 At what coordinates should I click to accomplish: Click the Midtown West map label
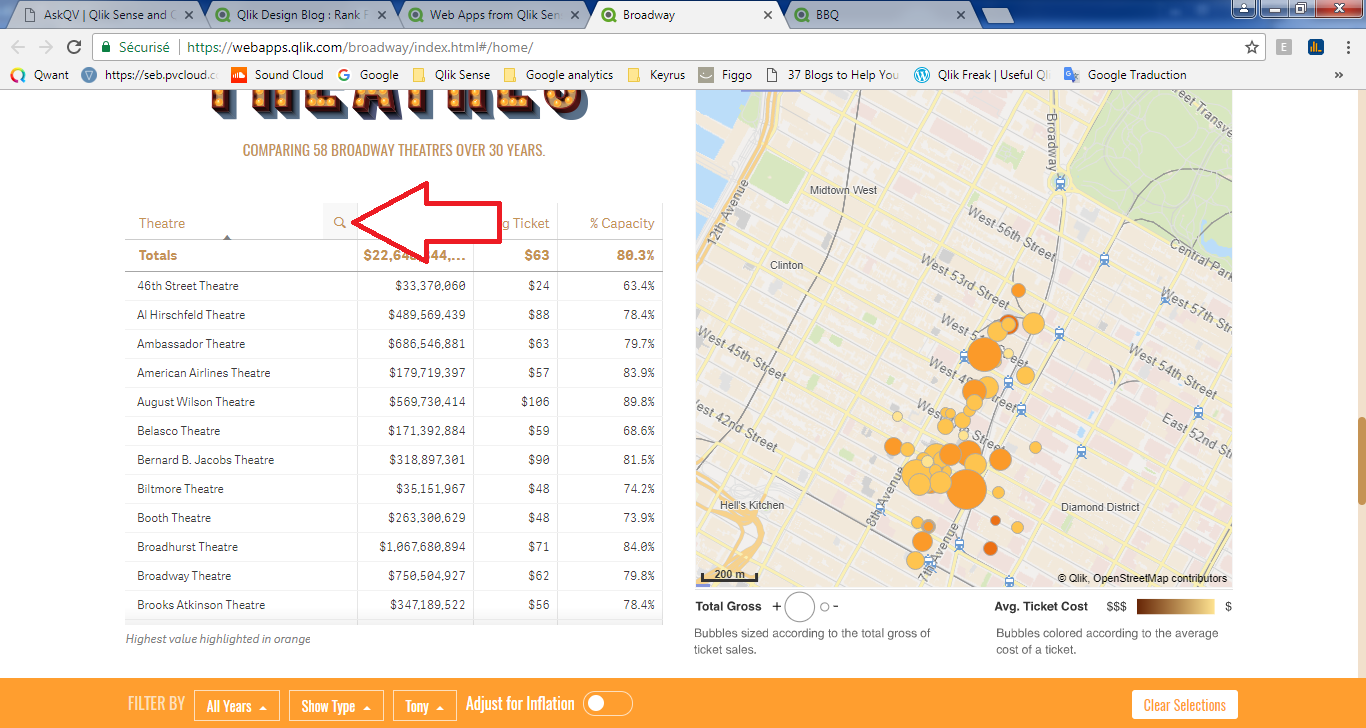tap(843, 190)
